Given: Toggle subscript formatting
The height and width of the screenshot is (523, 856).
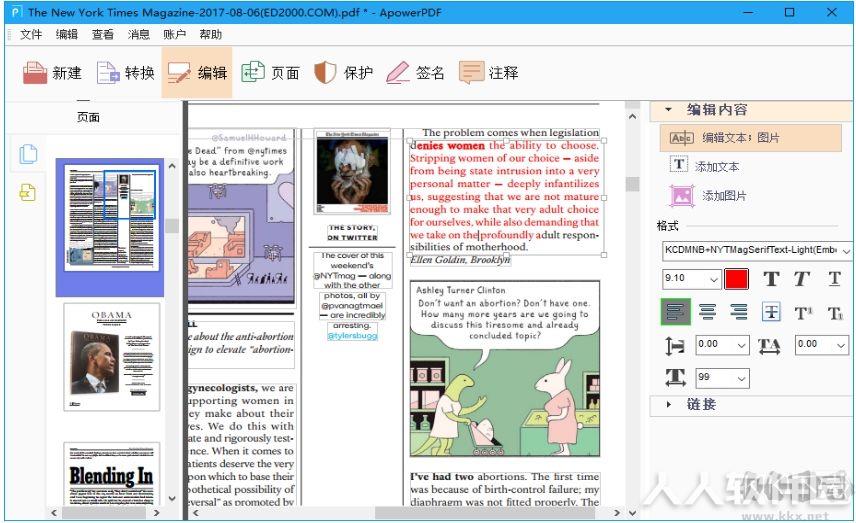Looking at the screenshot, I should pyautogui.click(x=835, y=313).
